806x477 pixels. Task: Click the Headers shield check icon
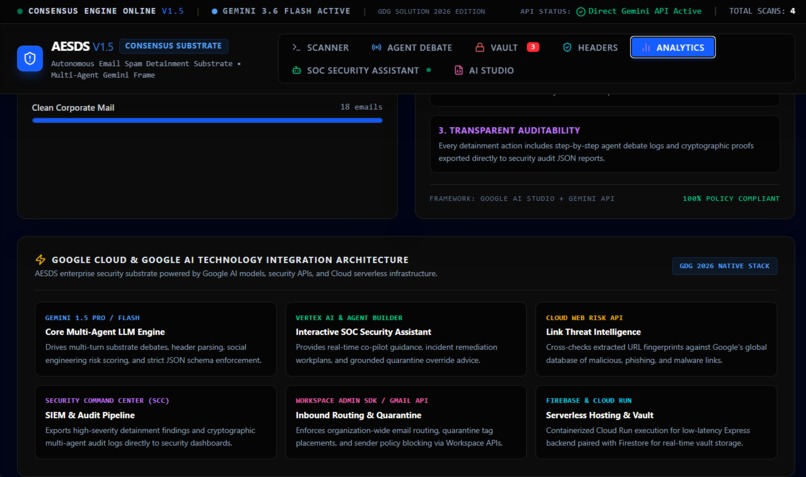[x=567, y=47]
